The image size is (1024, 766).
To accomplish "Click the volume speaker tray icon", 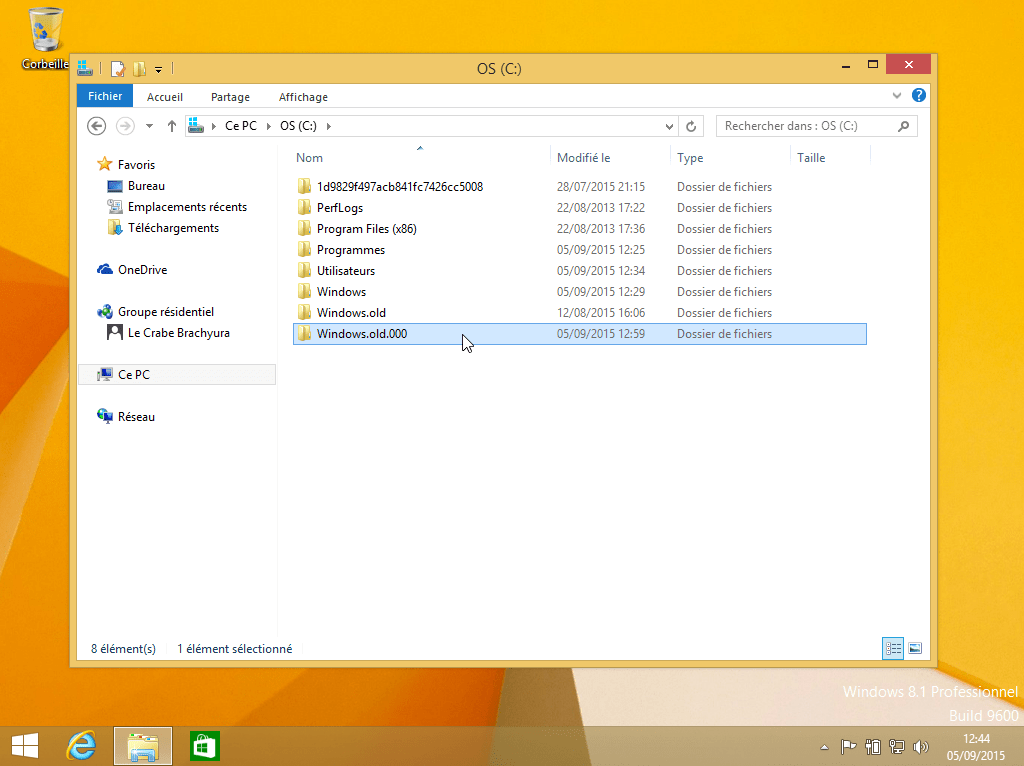I will (x=921, y=746).
